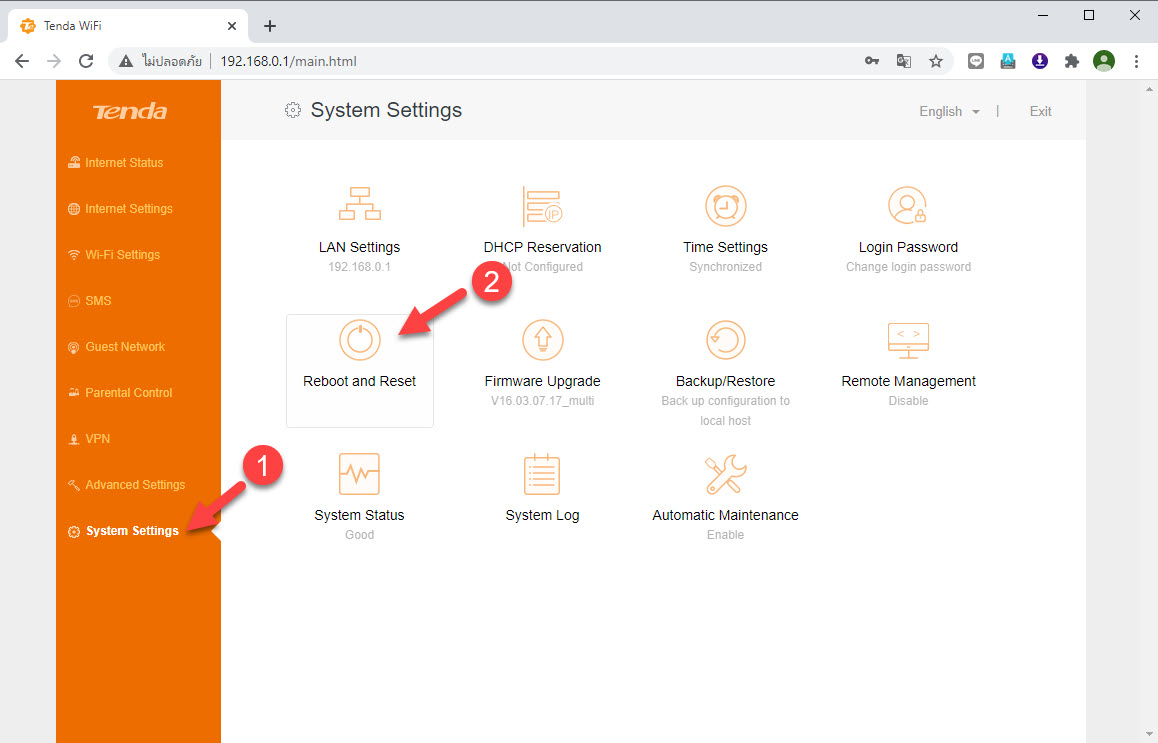The image size is (1158, 743).
Task: Go back to previous page
Action: coord(22,61)
